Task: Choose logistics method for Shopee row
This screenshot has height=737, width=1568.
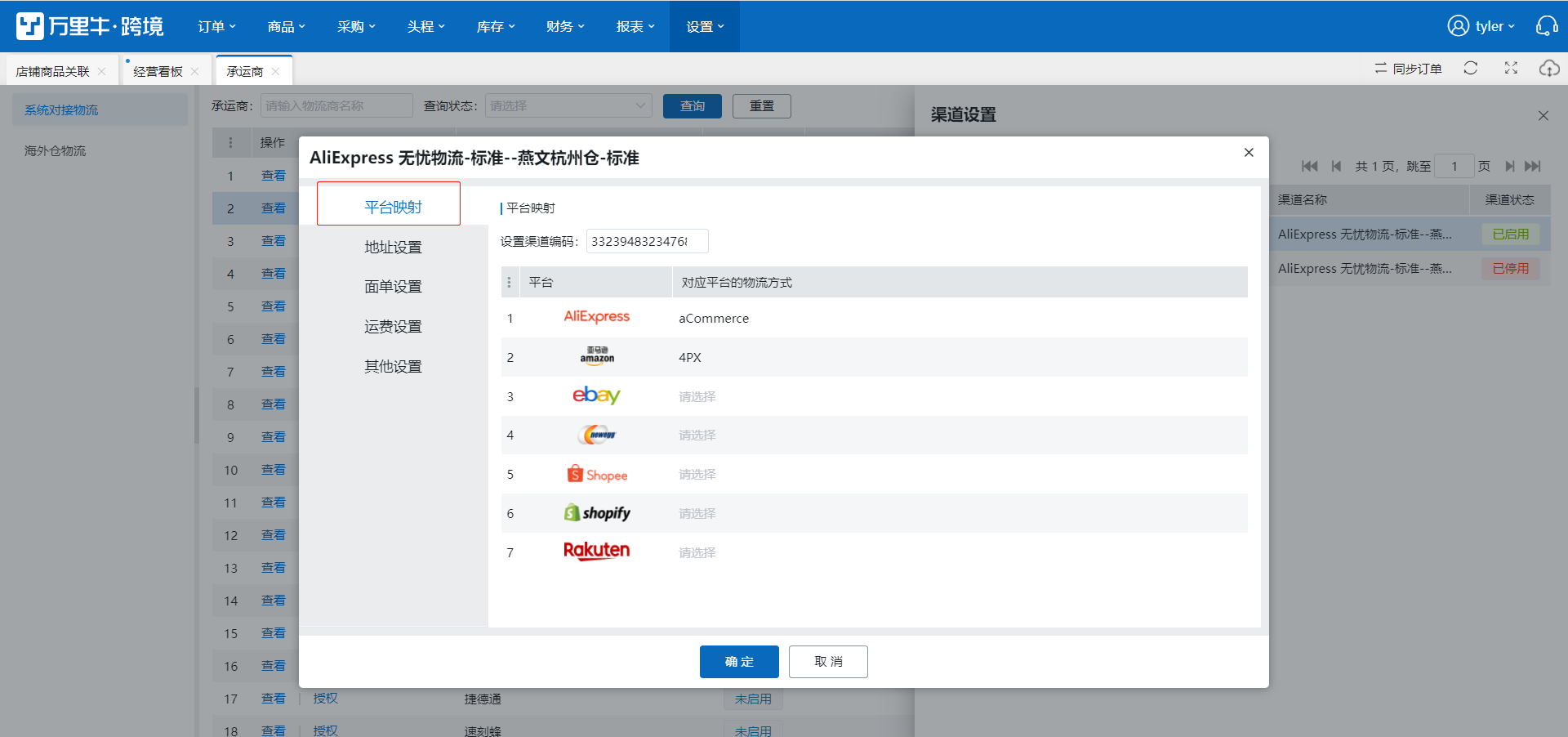Action: click(x=697, y=474)
